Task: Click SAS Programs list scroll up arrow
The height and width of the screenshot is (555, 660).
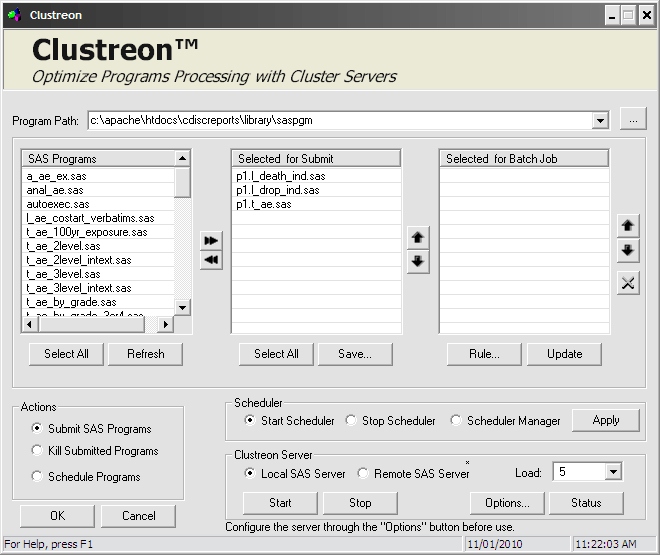Action: [x=182, y=159]
